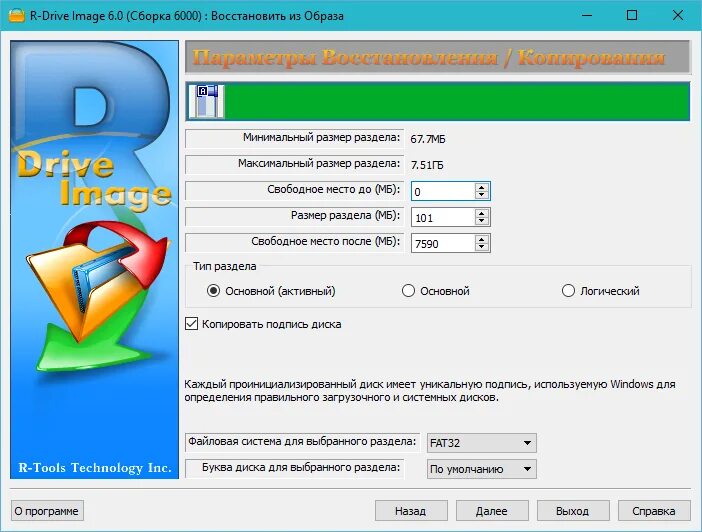Viewport: 702px width, 532px height.
Task: Click the Свободное место до input field
Action: click(x=443, y=192)
